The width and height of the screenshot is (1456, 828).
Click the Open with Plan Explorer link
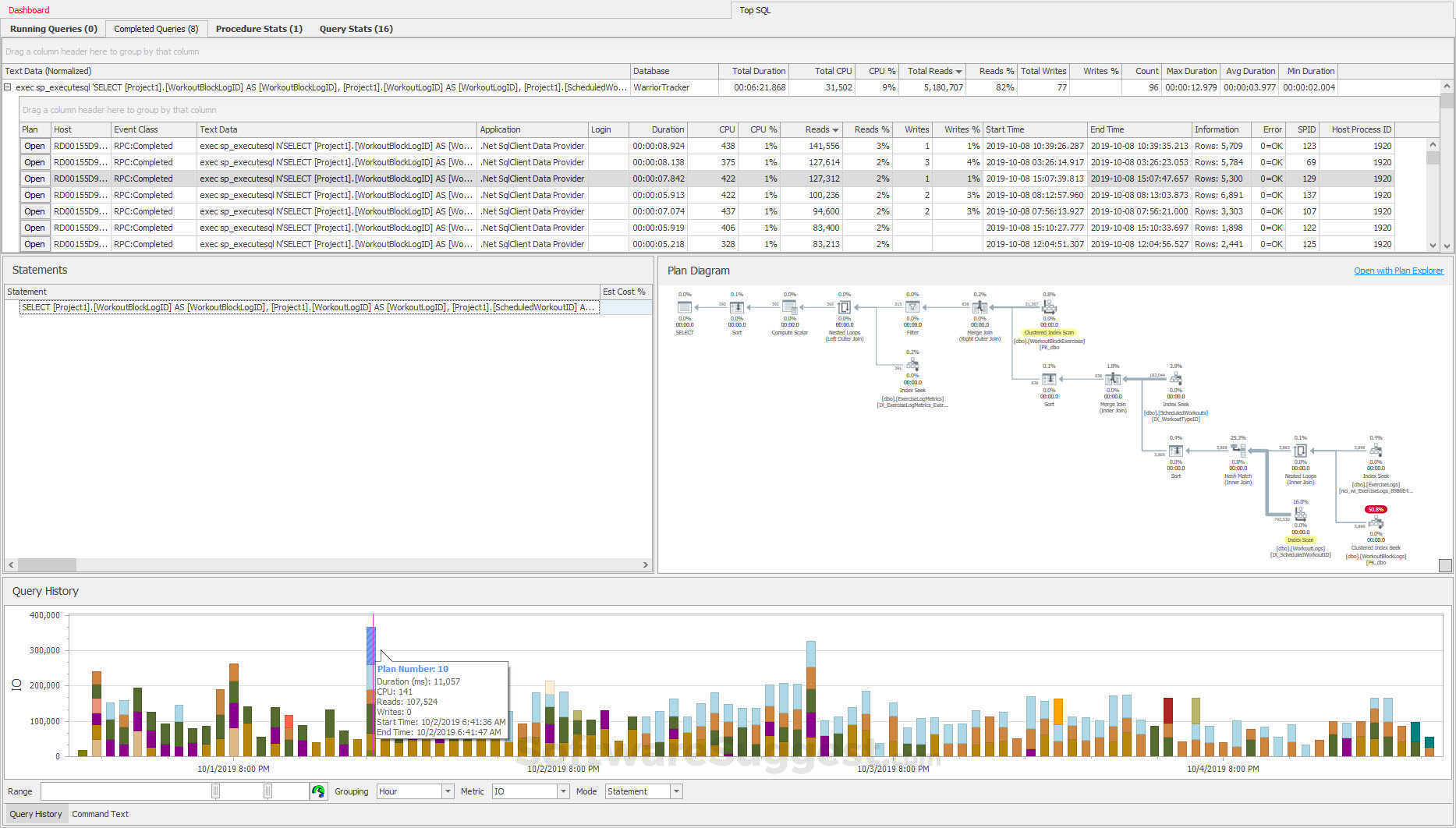pyautogui.click(x=1398, y=271)
